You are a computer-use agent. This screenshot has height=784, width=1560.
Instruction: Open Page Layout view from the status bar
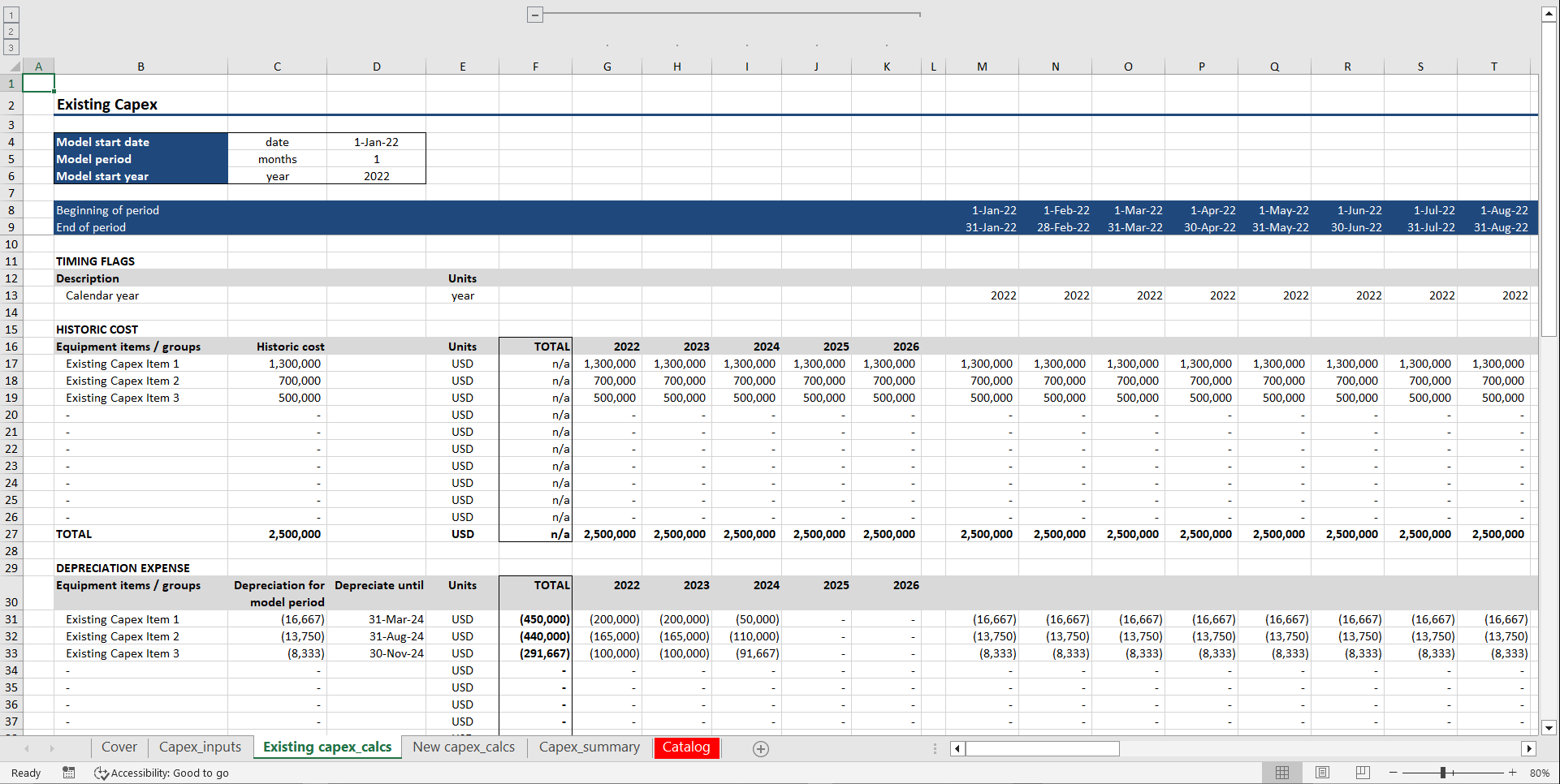pyautogui.click(x=1322, y=773)
